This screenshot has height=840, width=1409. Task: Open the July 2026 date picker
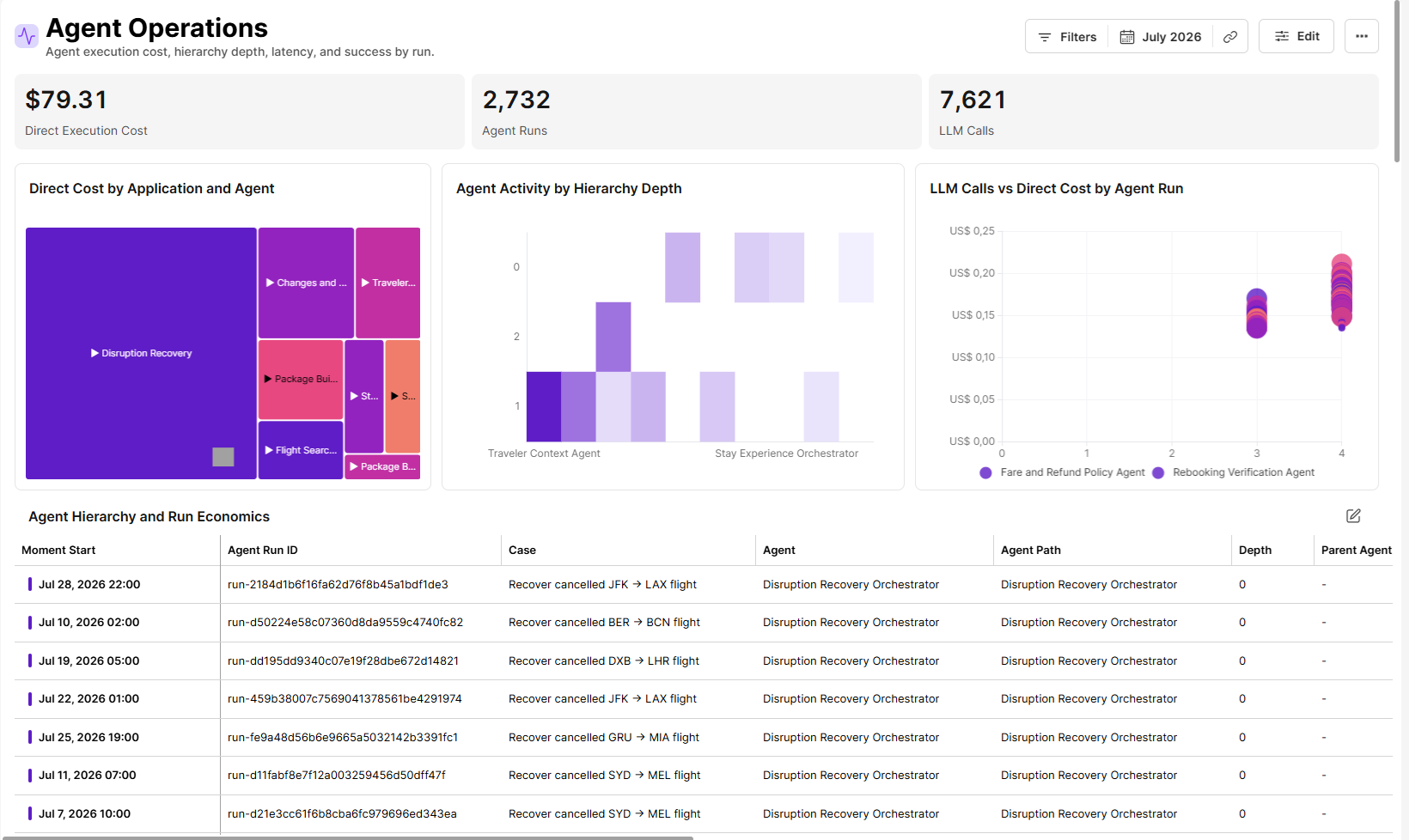tap(1161, 37)
